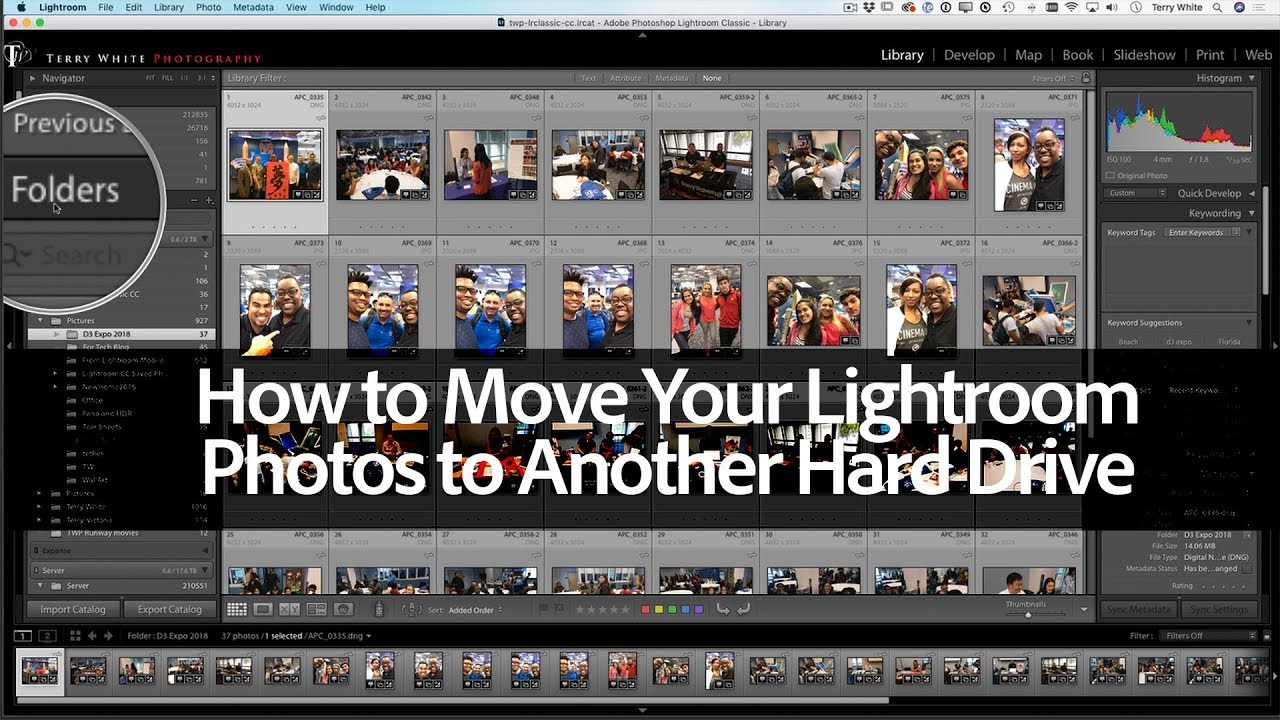Toggle the Text library filter

pos(589,78)
